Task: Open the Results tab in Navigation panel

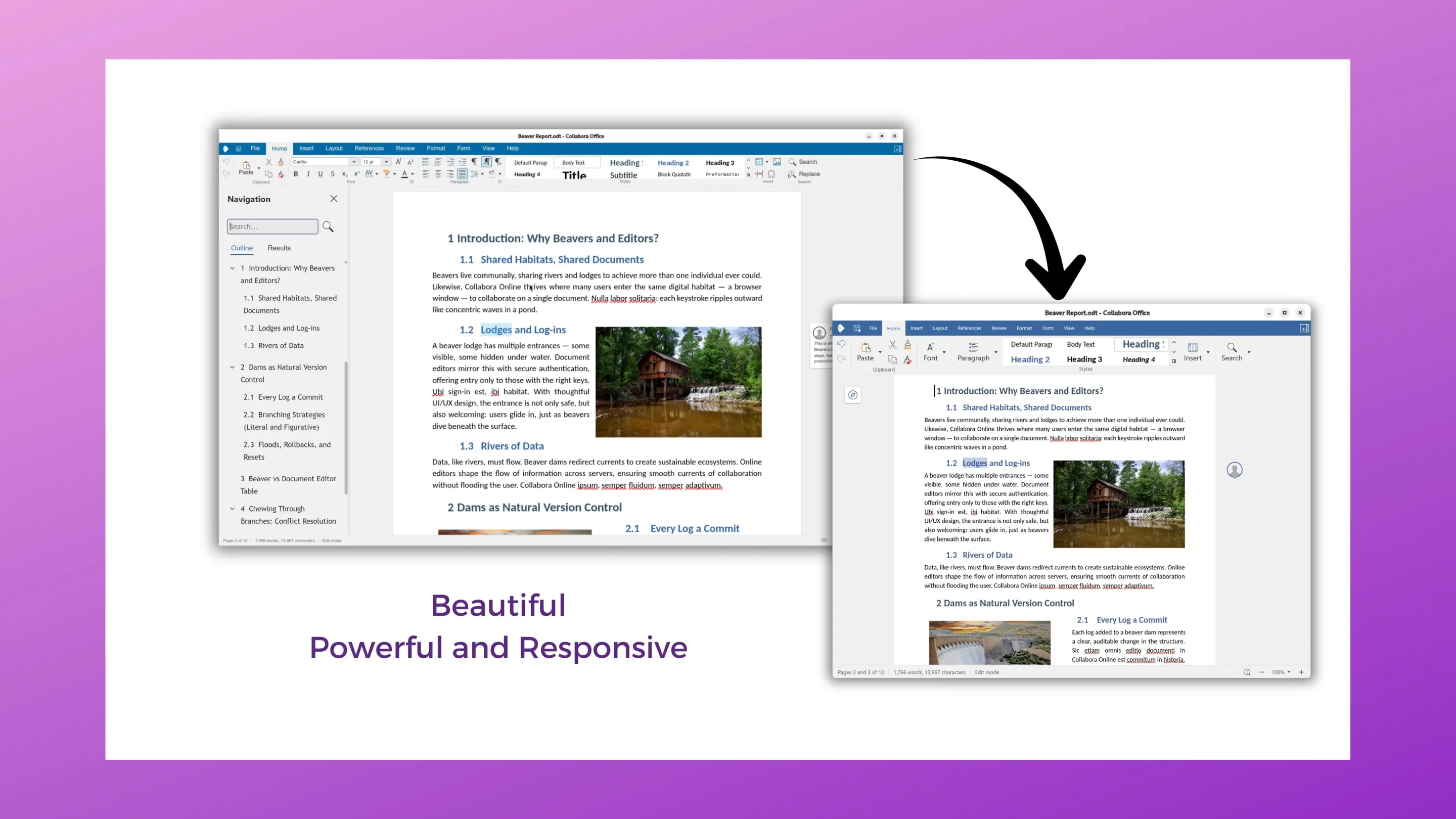Action: point(279,248)
